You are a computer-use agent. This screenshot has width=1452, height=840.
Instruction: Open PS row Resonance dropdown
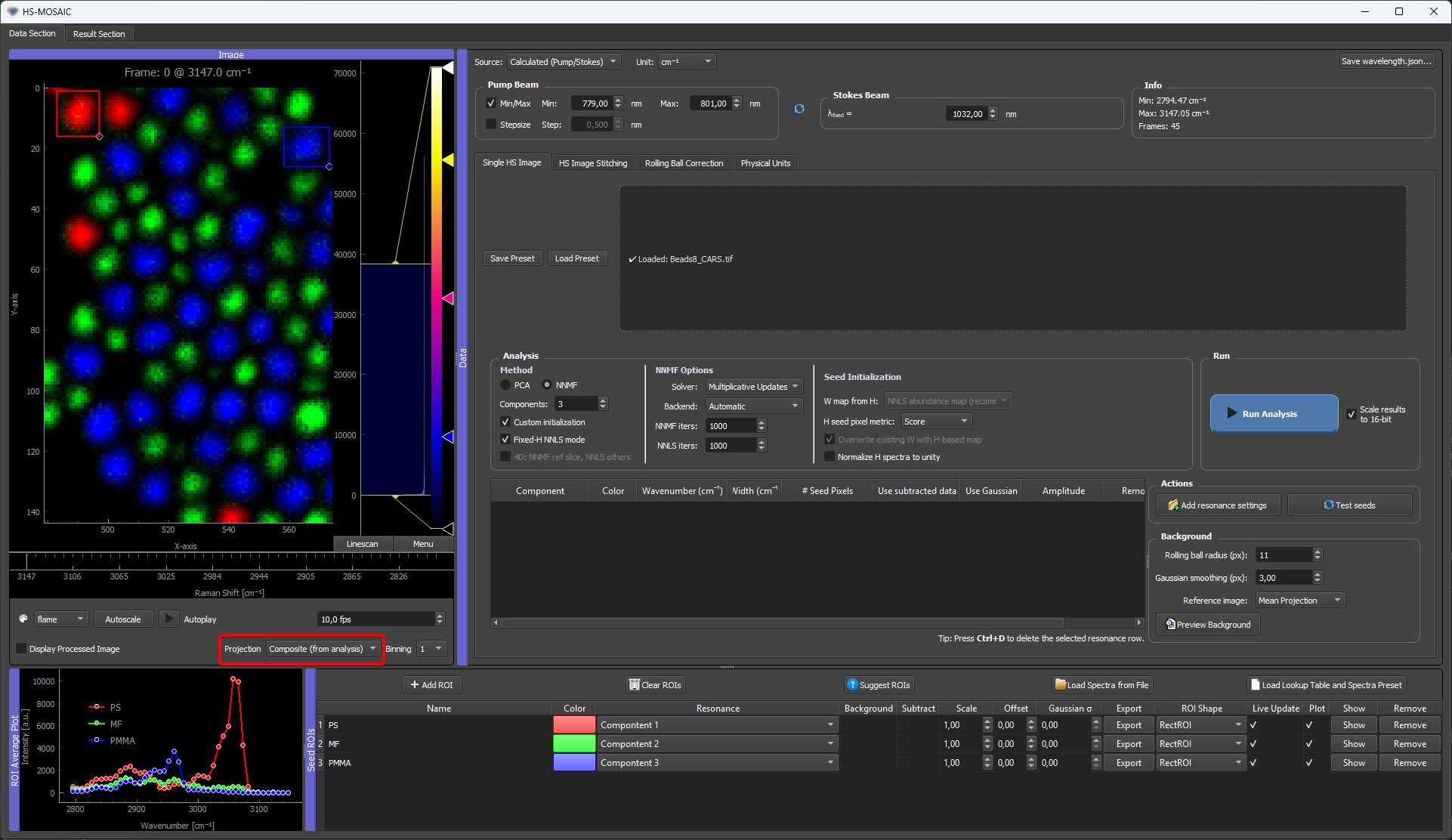pos(717,725)
